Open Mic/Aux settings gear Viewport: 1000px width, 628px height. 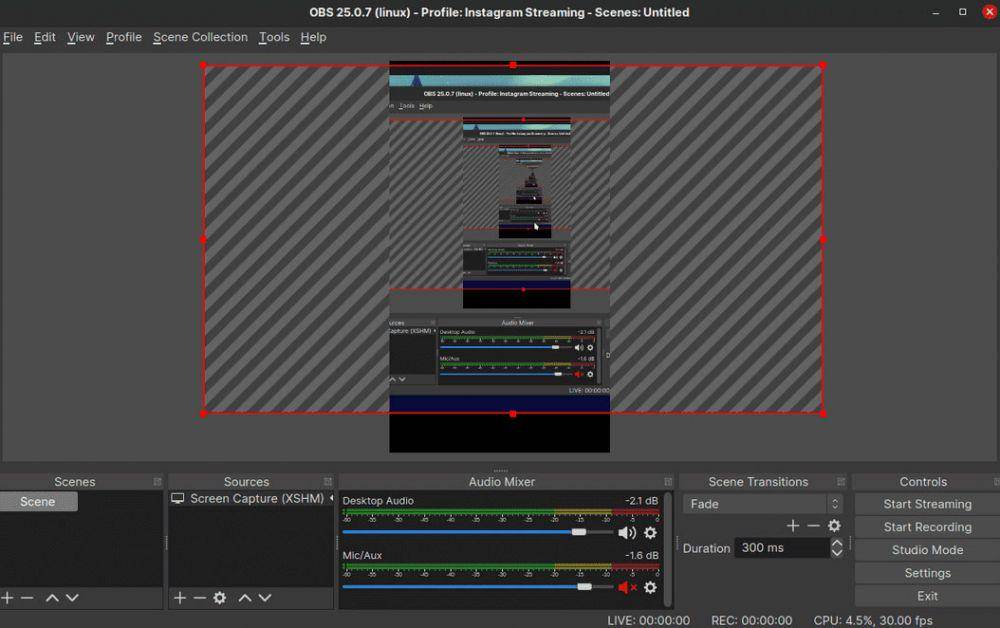650,587
